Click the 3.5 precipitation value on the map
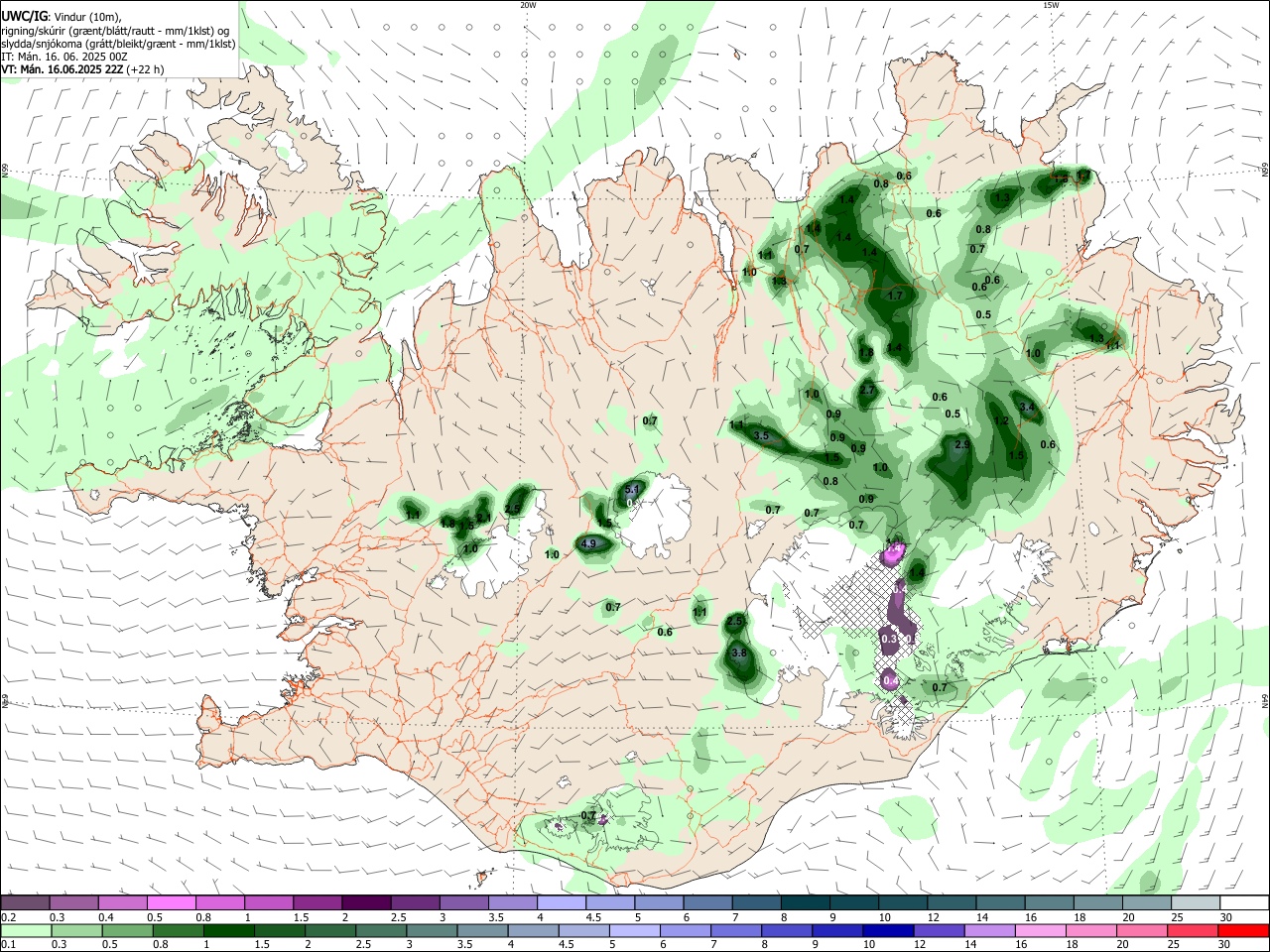Screen dimensions: 1270x952 click(x=762, y=435)
